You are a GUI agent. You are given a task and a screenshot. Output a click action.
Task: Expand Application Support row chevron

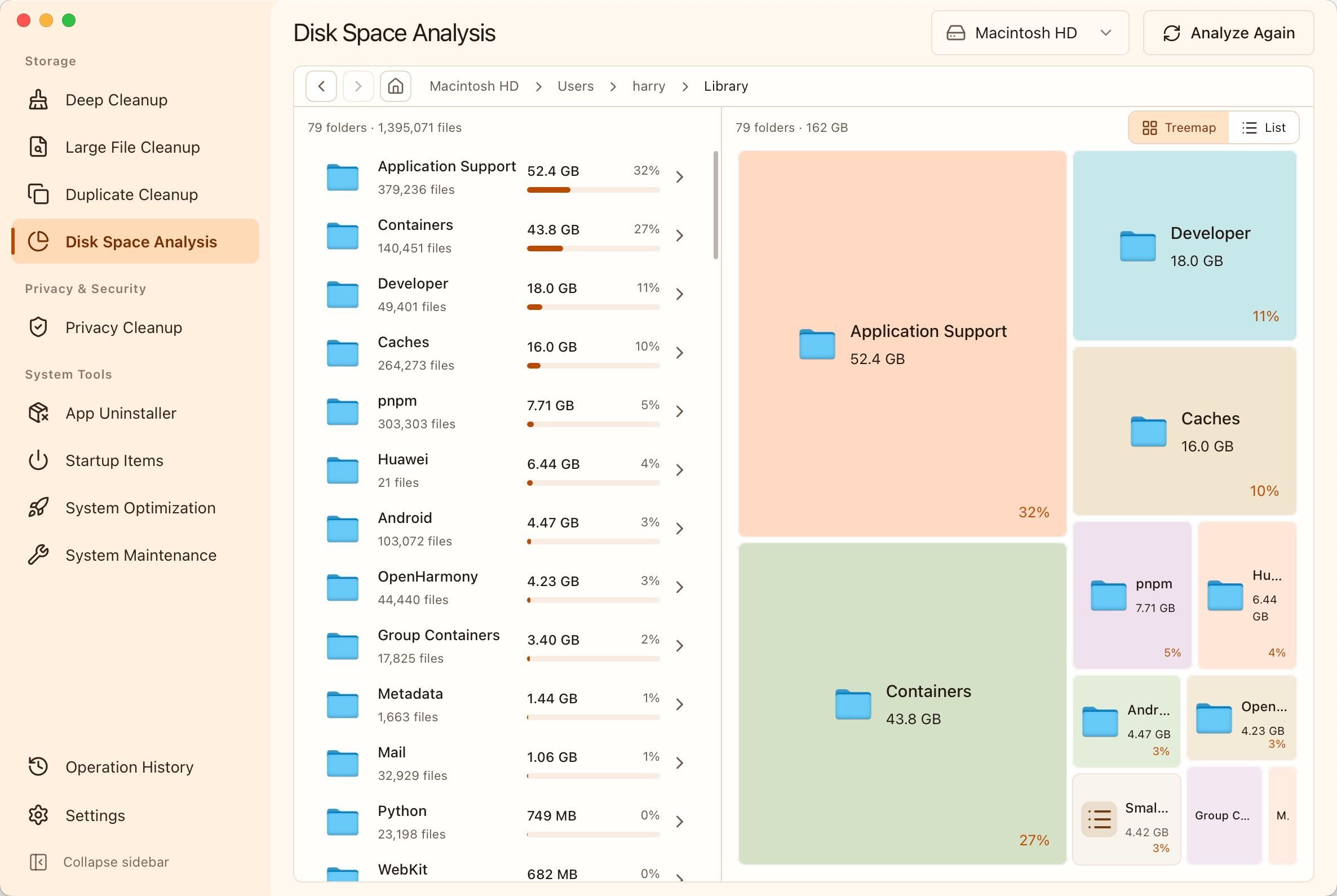pyautogui.click(x=680, y=177)
